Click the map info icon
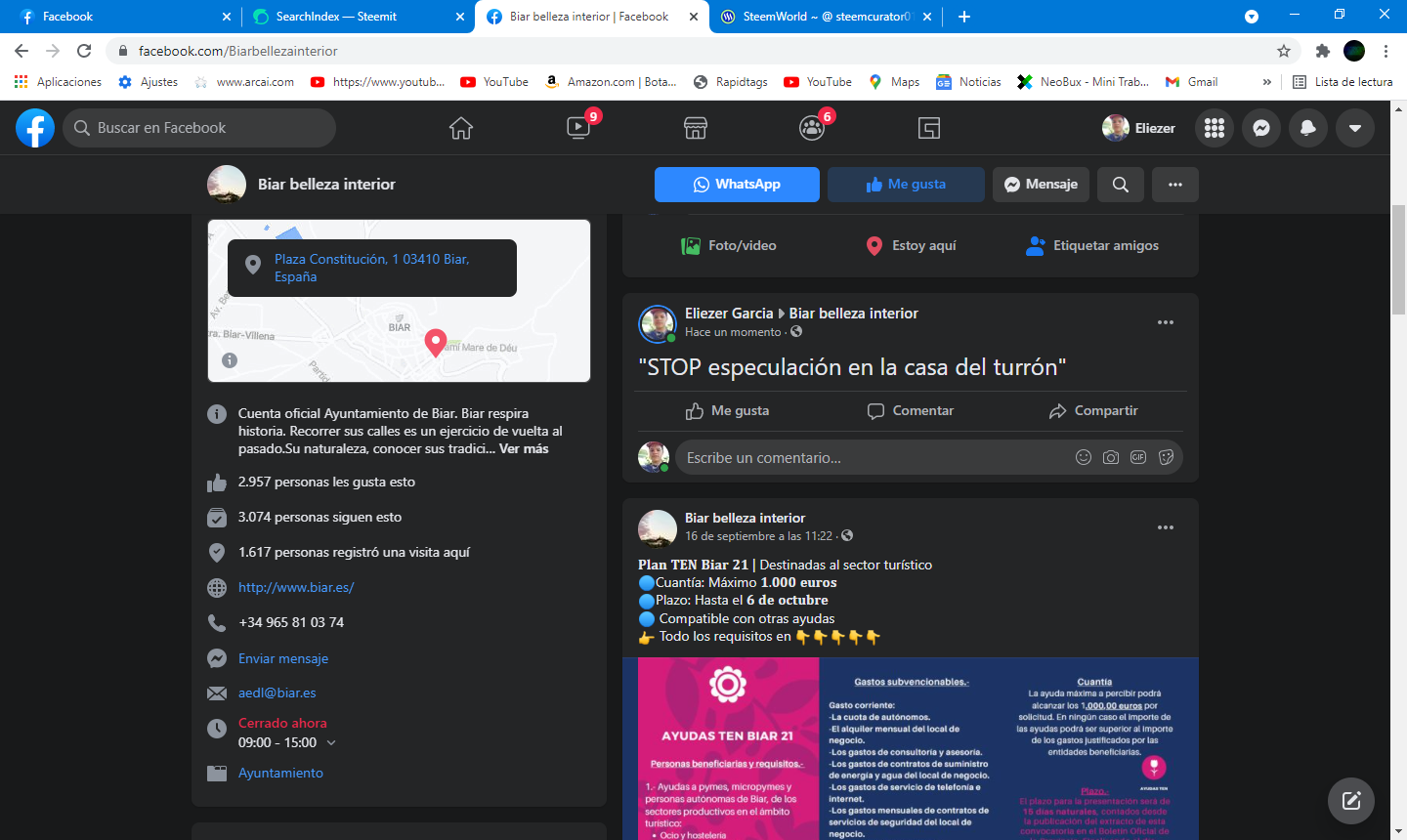The image size is (1407, 840). pos(230,360)
